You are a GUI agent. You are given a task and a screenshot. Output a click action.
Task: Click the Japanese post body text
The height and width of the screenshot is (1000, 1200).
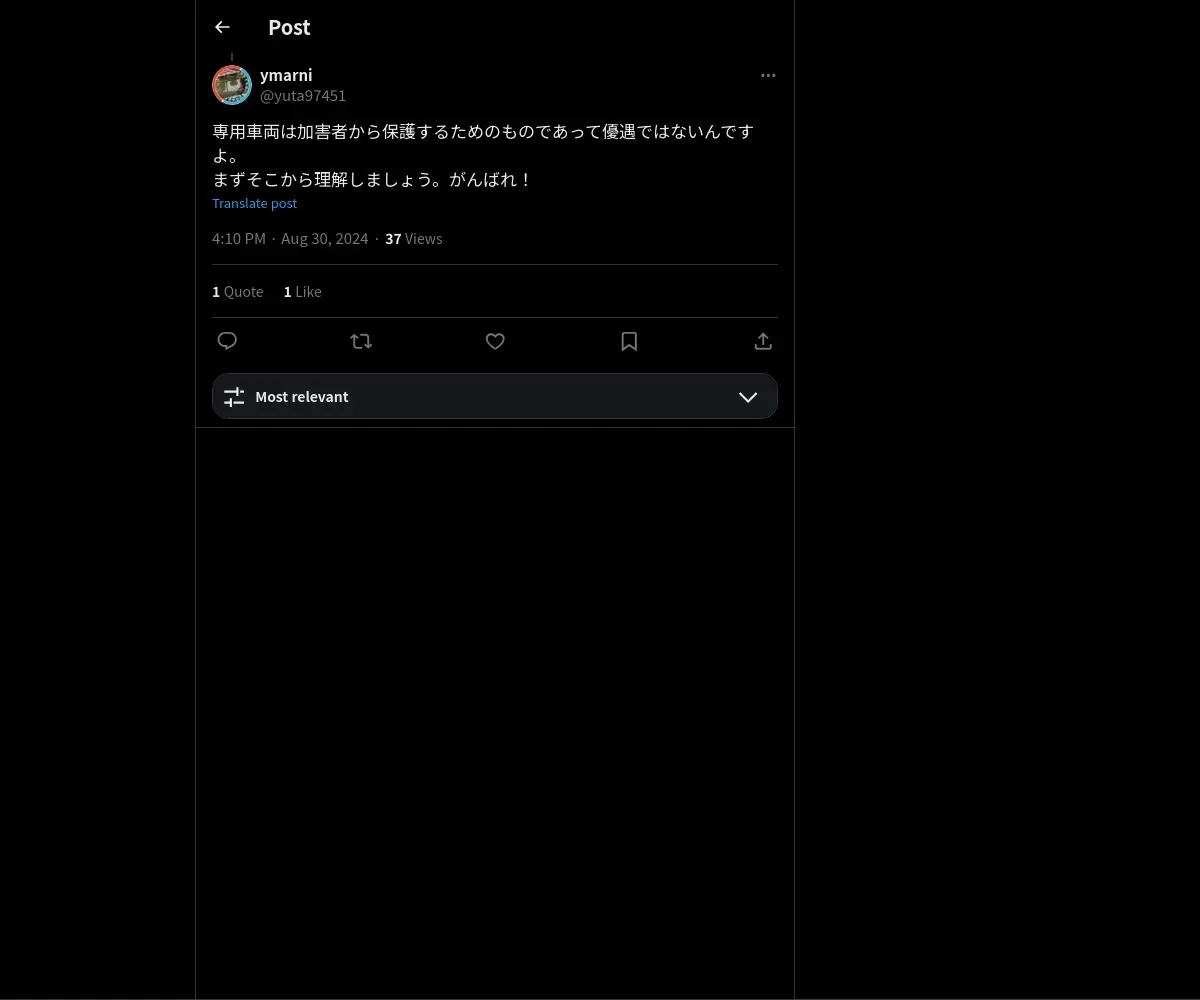pyautogui.click(x=484, y=156)
